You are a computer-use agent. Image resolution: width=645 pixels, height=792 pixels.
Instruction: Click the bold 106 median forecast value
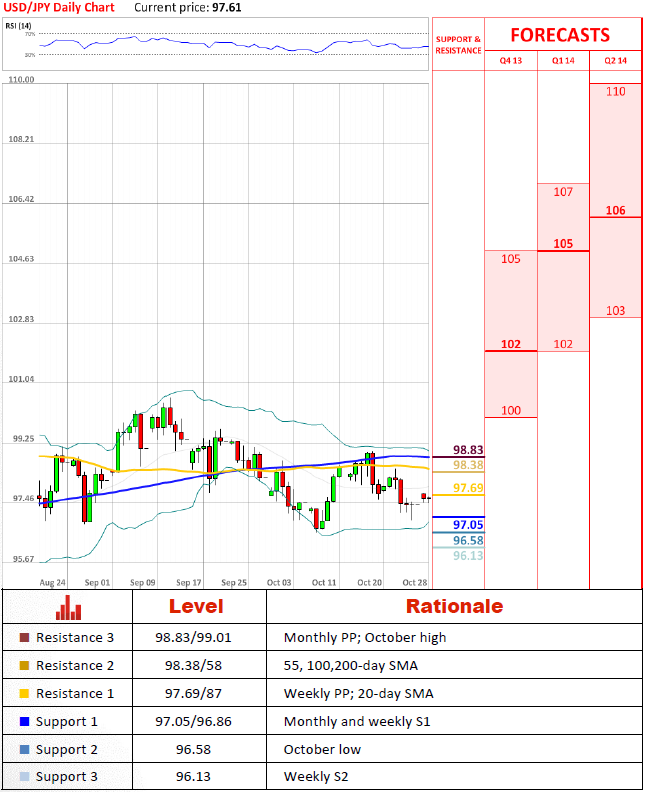pyautogui.click(x=615, y=211)
